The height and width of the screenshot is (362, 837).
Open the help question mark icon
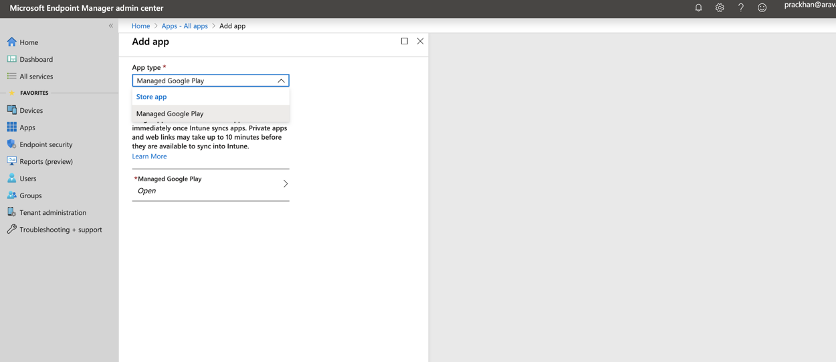[741, 8]
